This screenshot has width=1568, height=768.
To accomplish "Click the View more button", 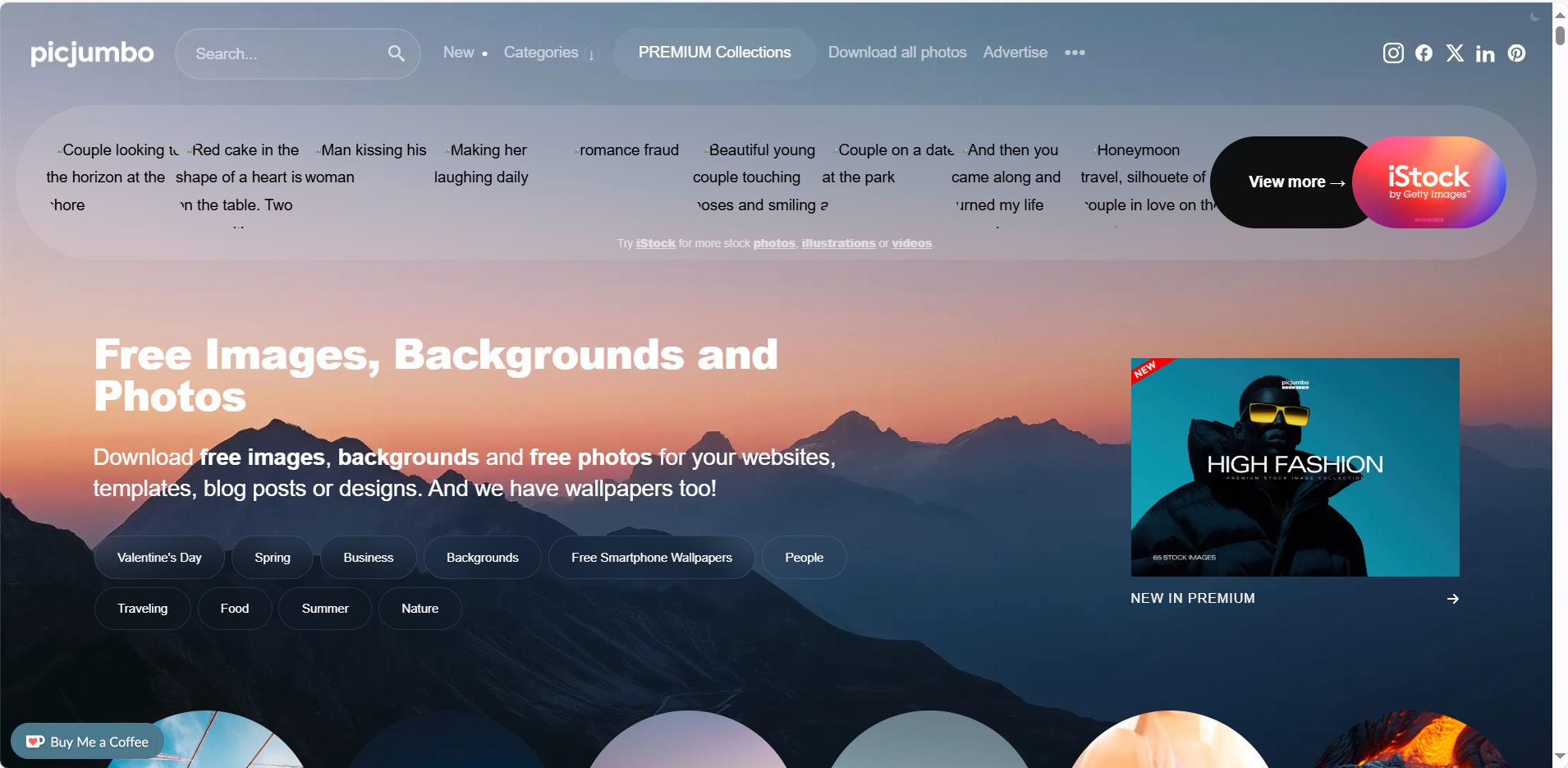I will click(1296, 182).
